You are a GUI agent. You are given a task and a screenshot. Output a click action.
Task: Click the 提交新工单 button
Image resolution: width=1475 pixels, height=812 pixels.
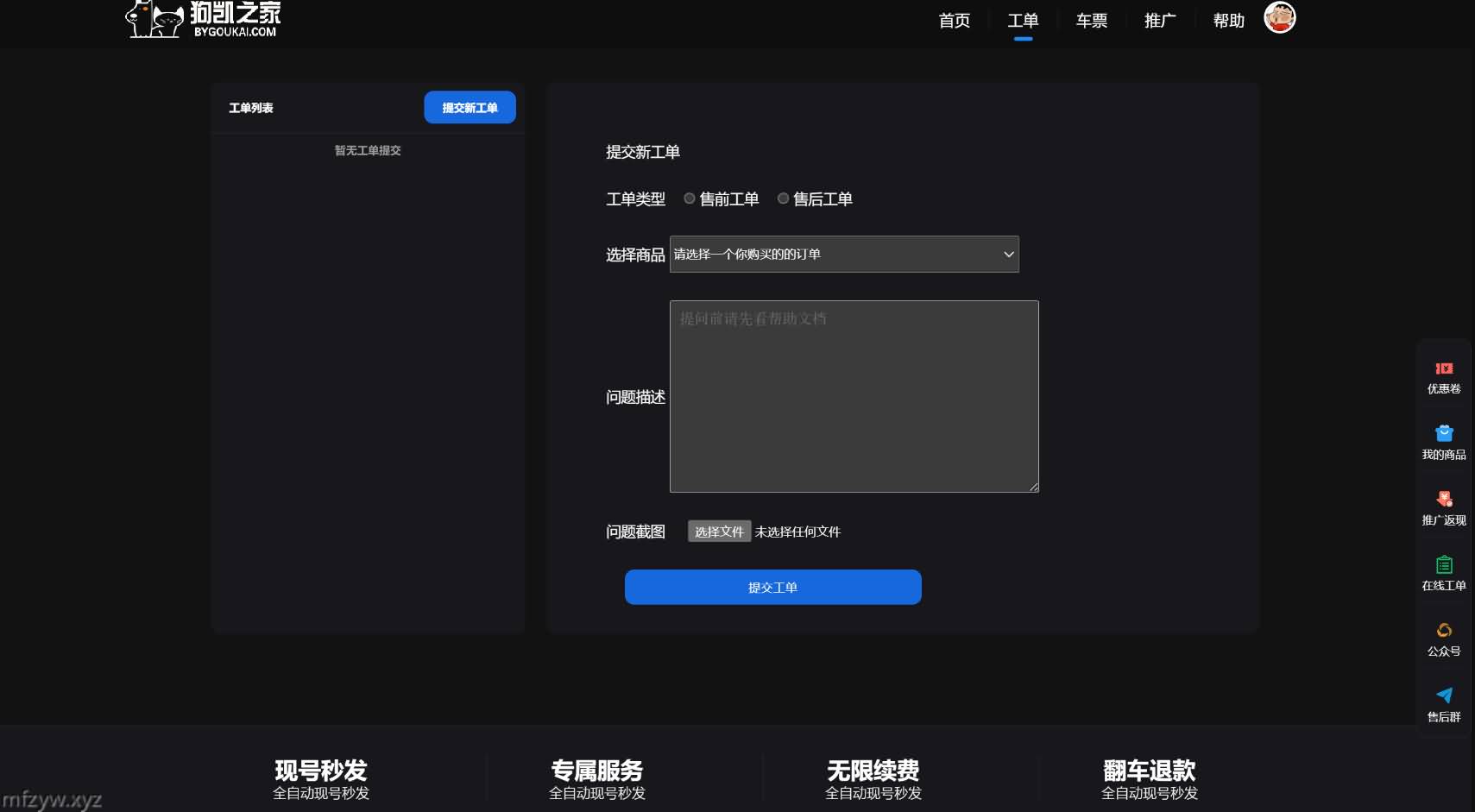470,108
